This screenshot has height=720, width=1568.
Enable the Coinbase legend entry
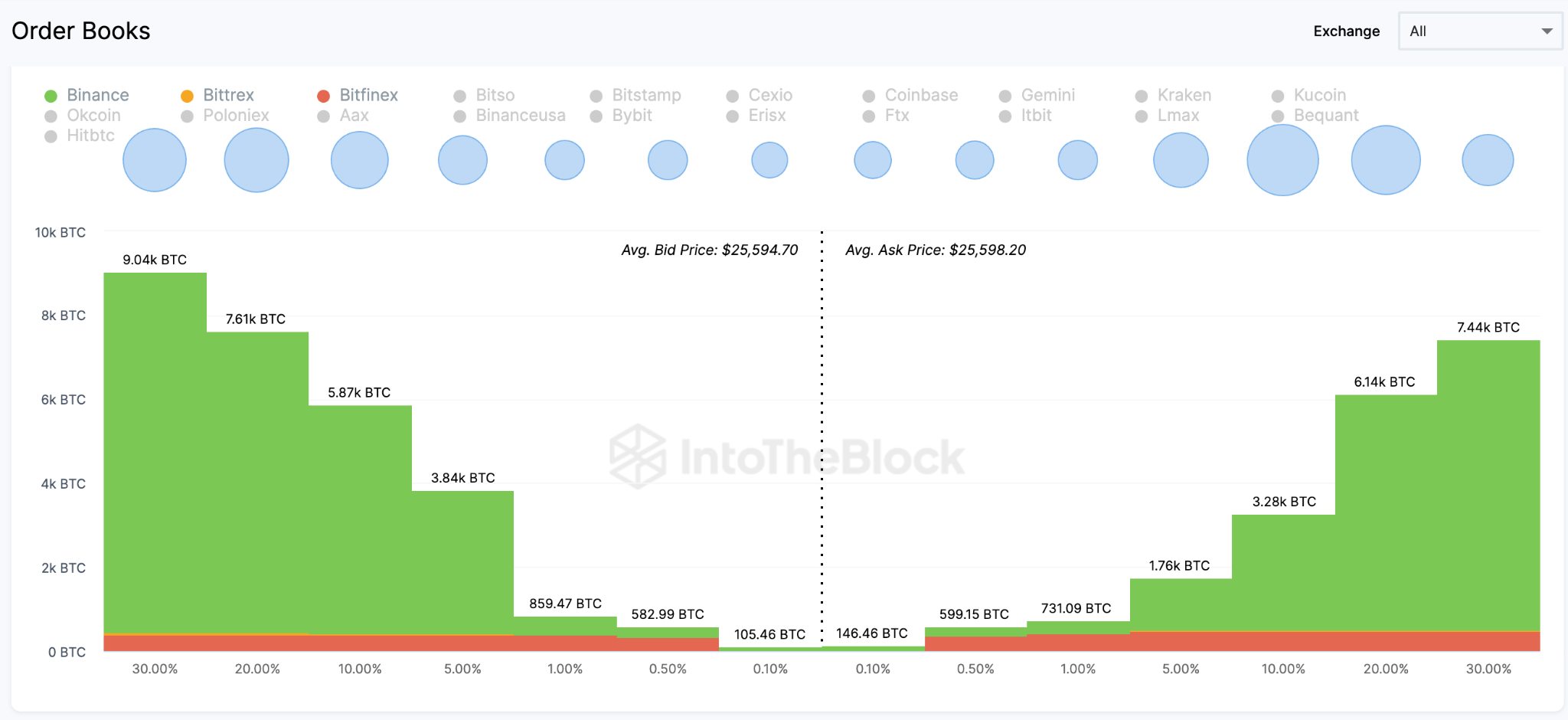point(921,95)
